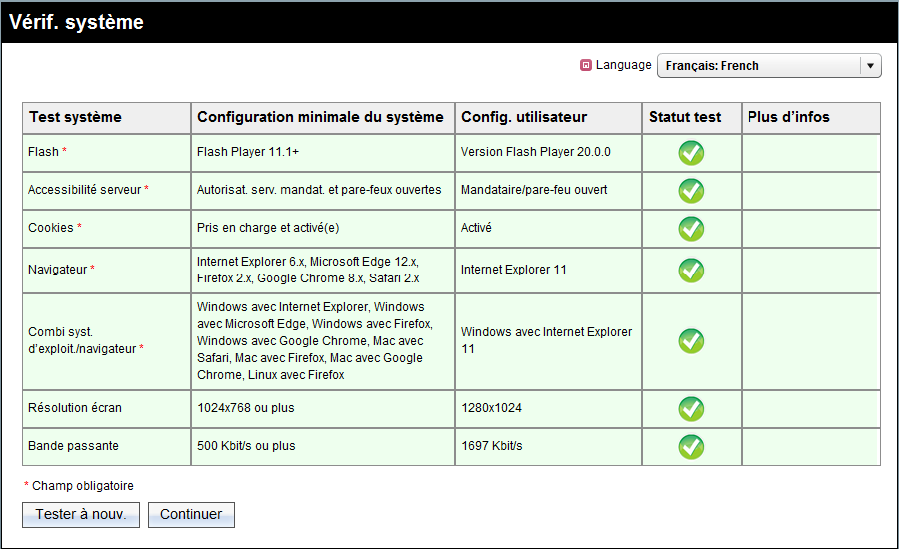Click Version Flash Player 20.0.0 cell
Viewport: 899px width, 549px height.
(548, 152)
